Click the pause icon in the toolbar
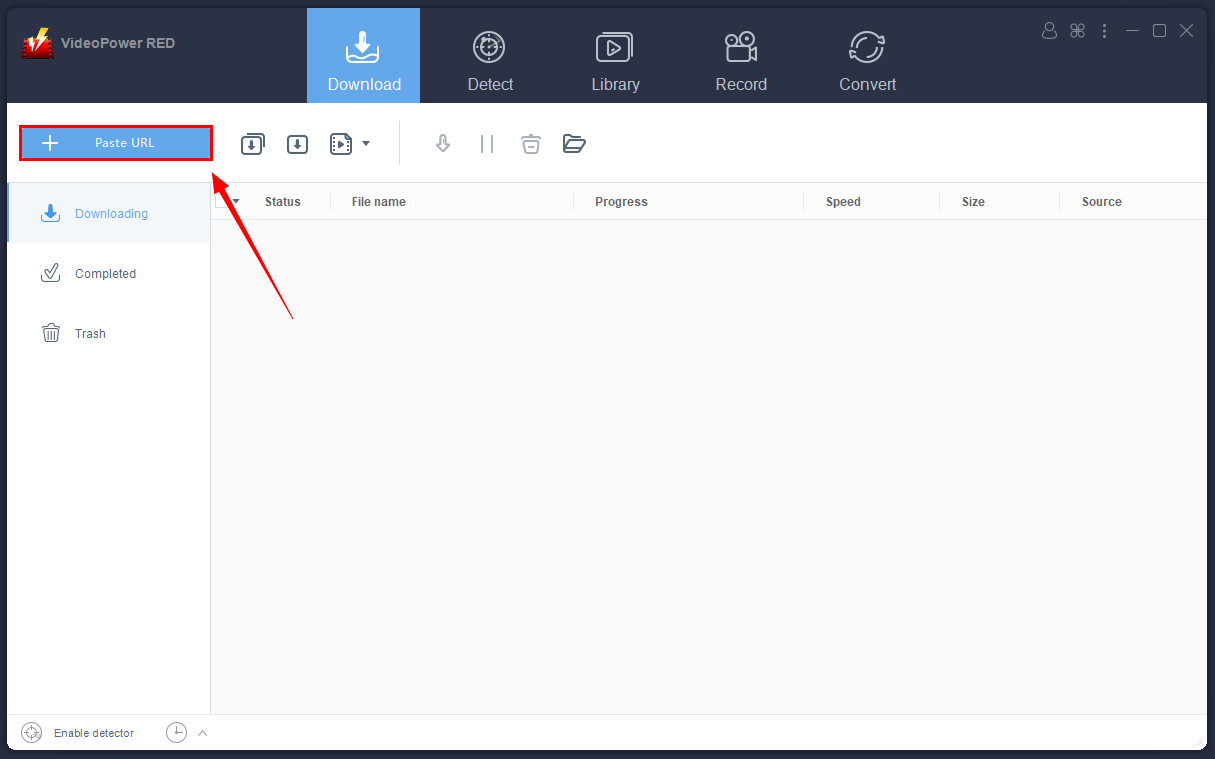Screen dimensions: 1215x759 (487, 144)
